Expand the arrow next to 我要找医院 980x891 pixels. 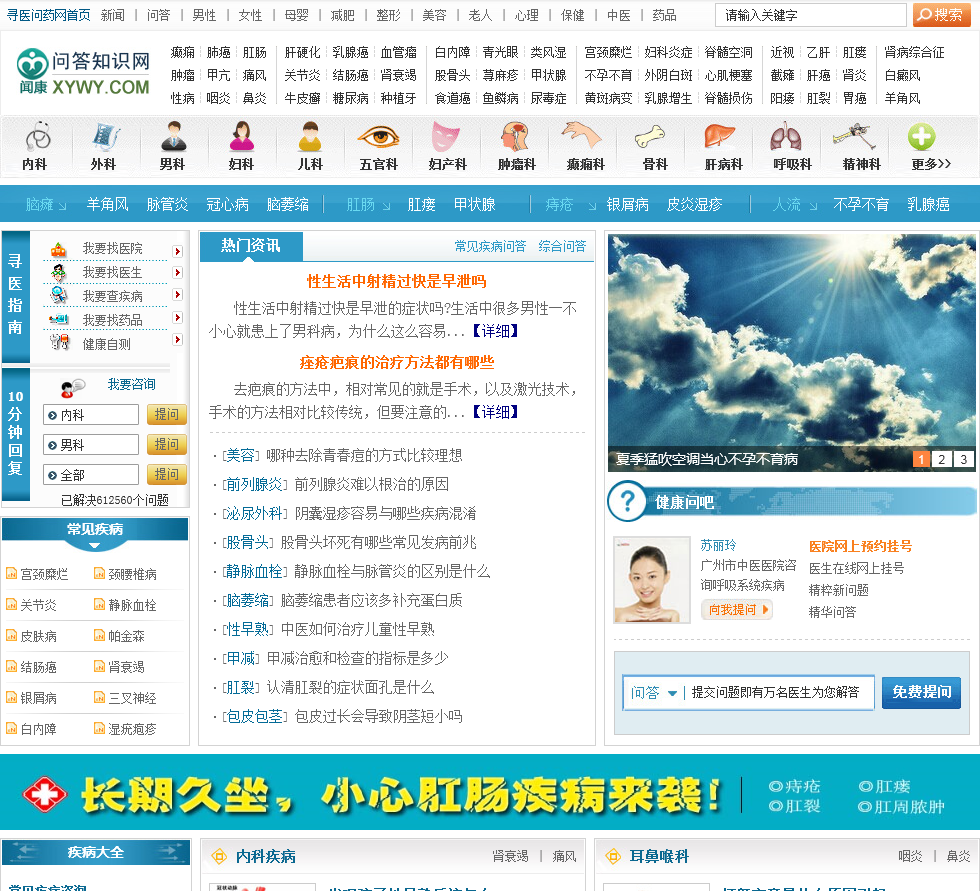(x=178, y=251)
